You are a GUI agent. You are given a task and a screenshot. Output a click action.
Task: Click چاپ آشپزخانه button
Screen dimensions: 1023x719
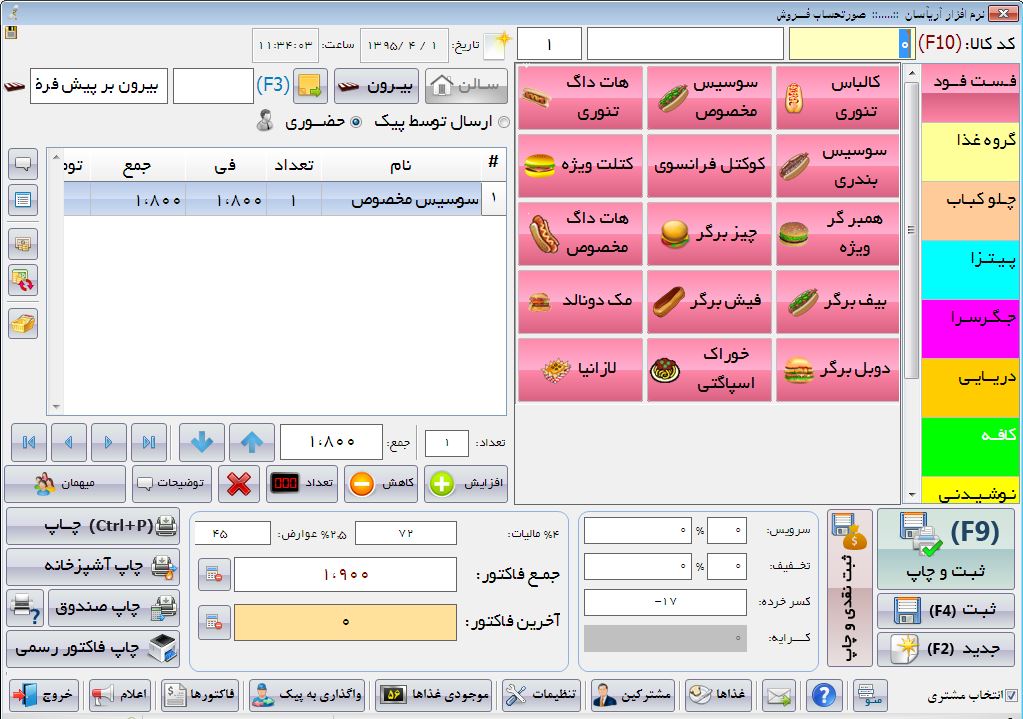tap(93, 566)
